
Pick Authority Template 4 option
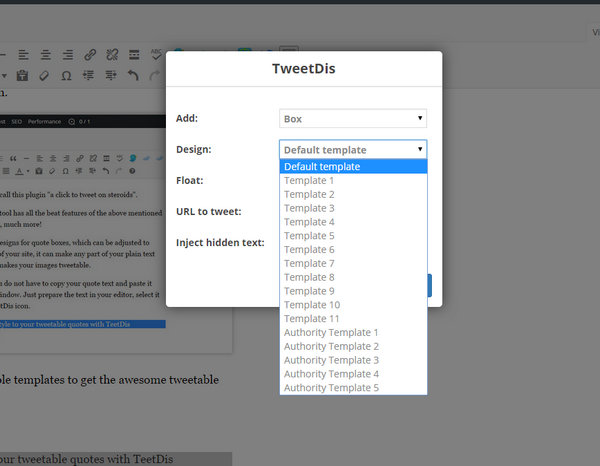coord(353,373)
